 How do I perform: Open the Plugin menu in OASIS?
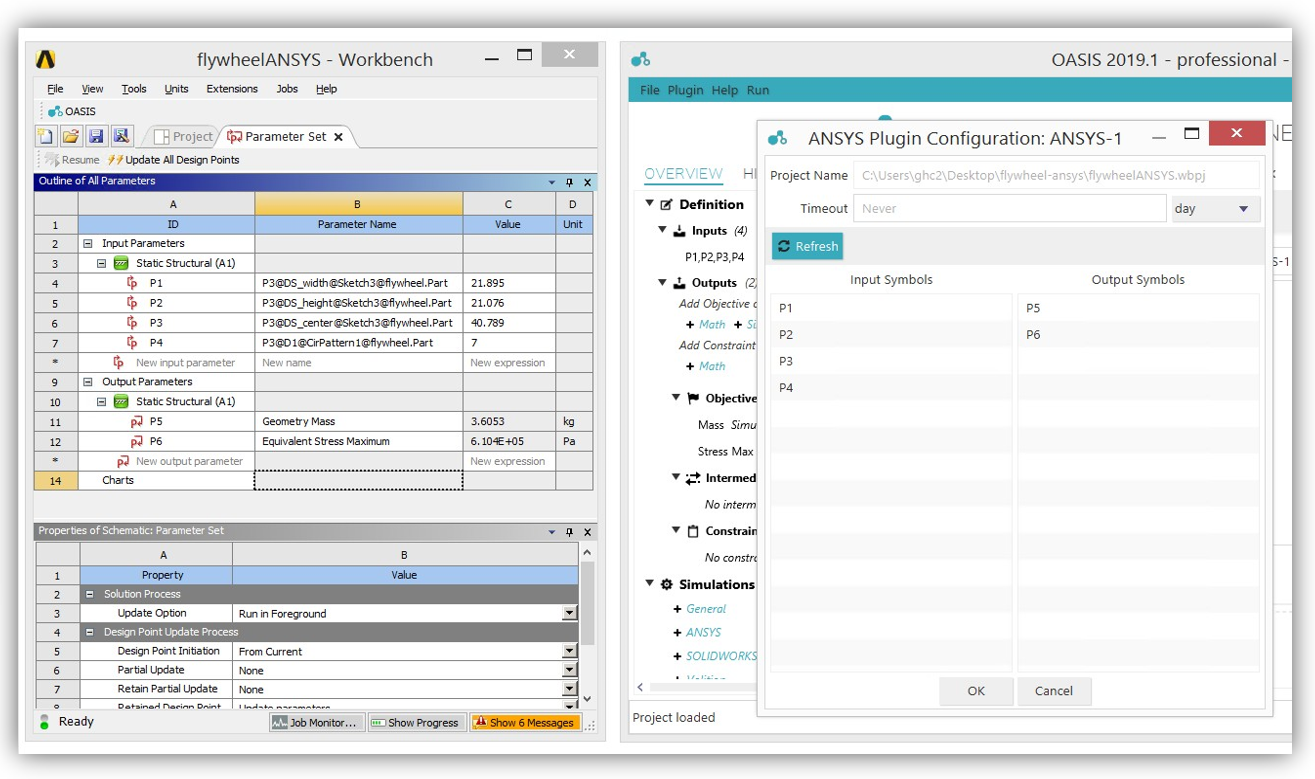[685, 90]
